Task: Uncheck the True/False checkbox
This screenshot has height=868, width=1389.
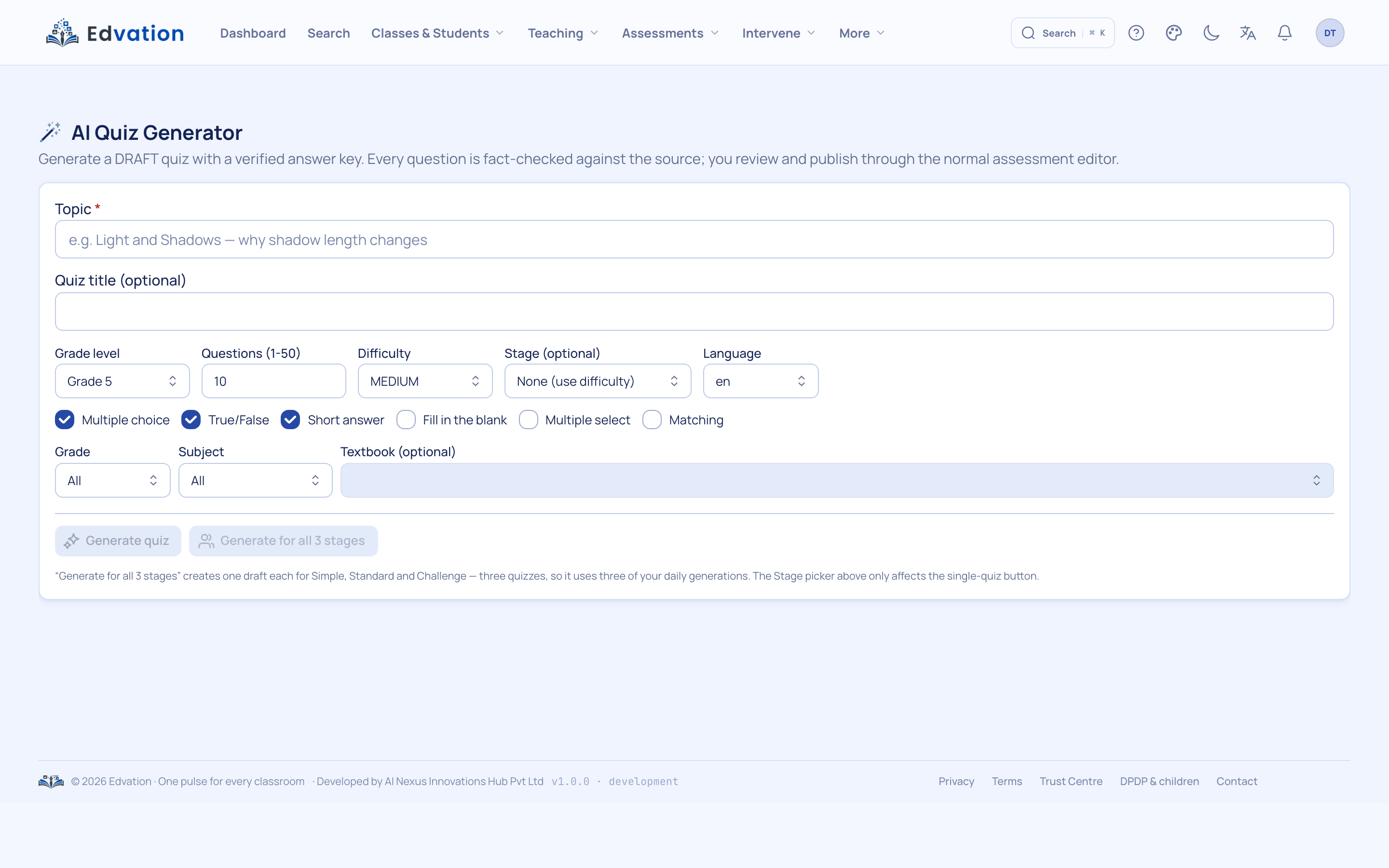Action: (191, 420)
